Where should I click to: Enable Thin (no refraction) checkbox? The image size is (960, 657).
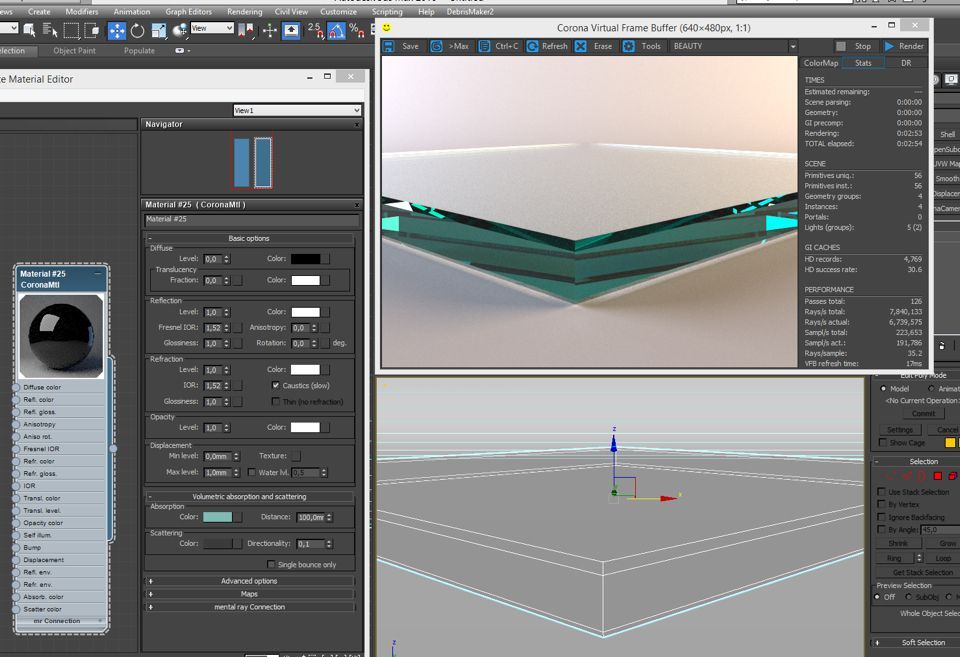276,401
